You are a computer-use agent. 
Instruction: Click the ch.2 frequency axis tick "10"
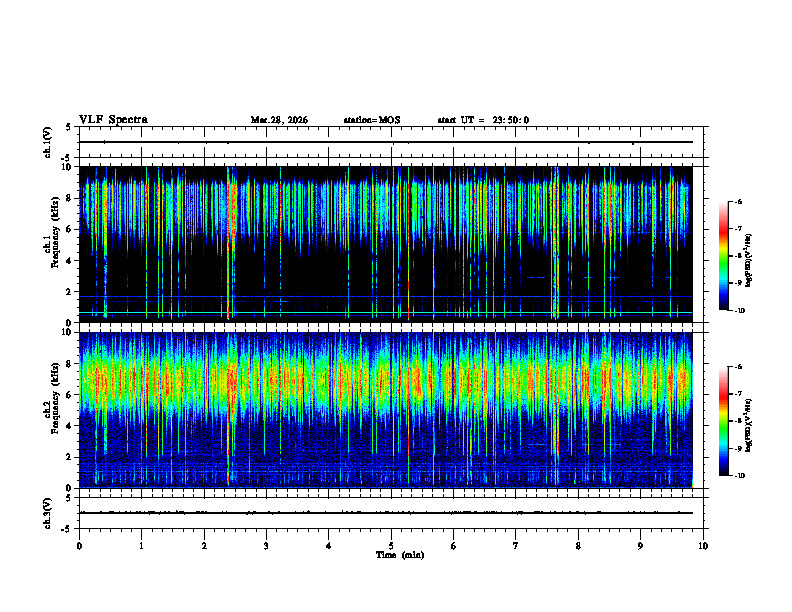tap(67, 332)
